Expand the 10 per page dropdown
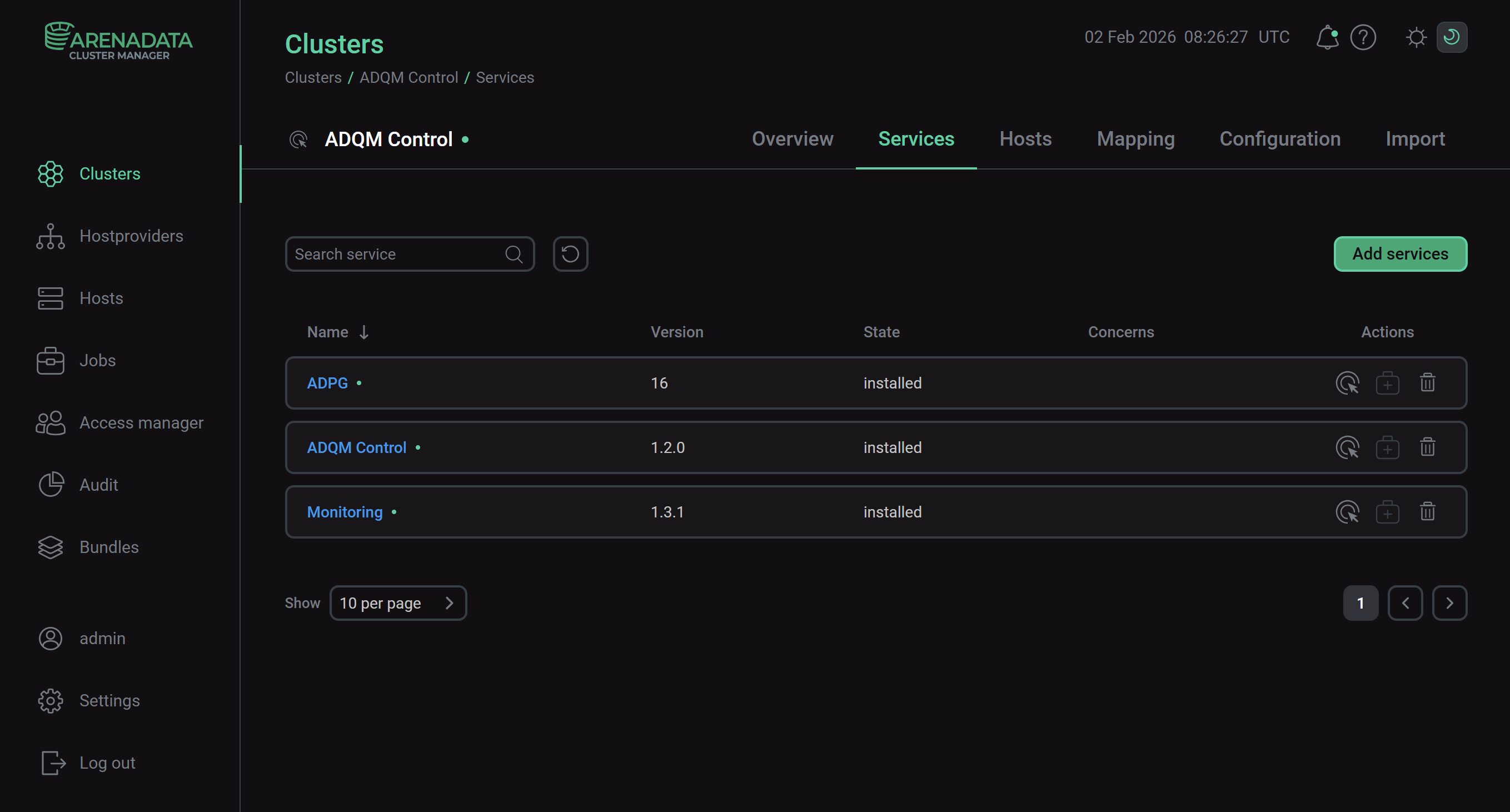Image resolution: width=1510 pixels, height=812 pixels. 398,602
